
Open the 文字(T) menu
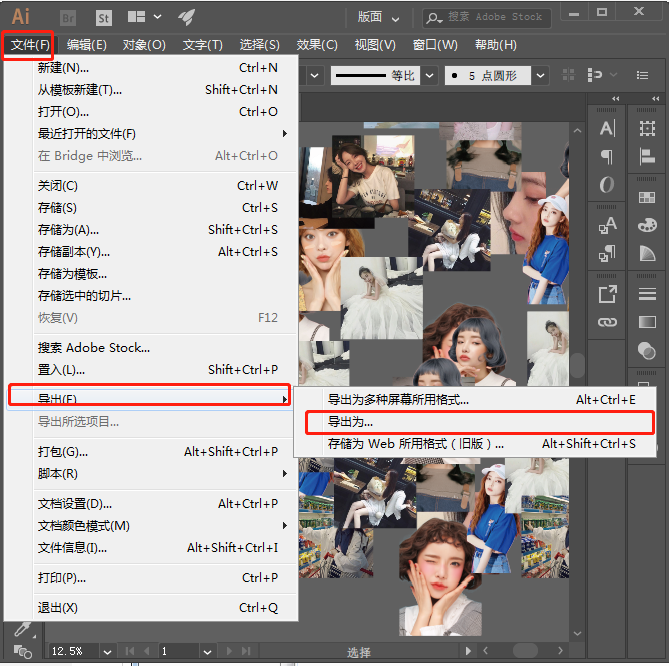(x=203, y=45)
